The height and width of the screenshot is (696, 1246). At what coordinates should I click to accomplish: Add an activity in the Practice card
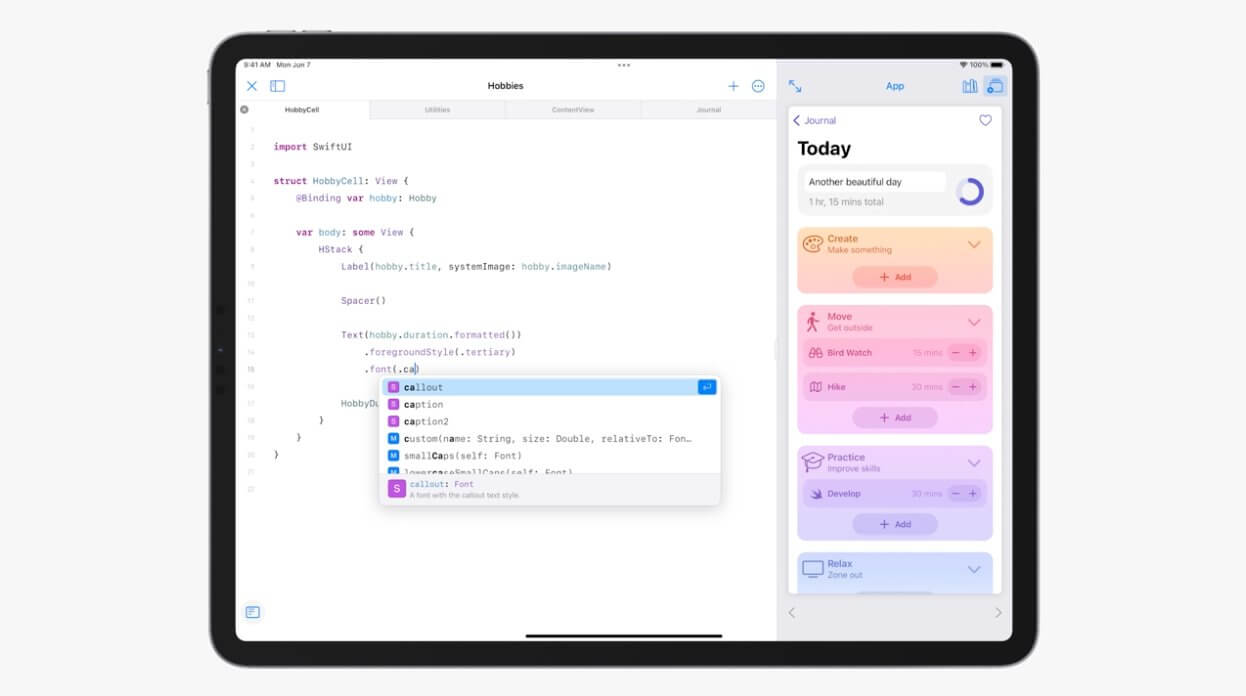click(895, 524)
